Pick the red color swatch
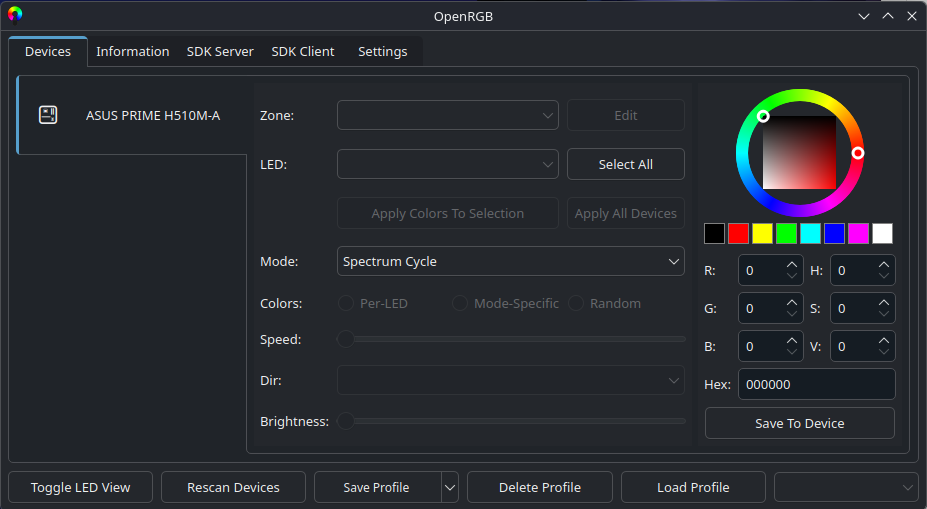Image resolution: width=927 pixels, height=509 pixels. click(x=738, y=233)
